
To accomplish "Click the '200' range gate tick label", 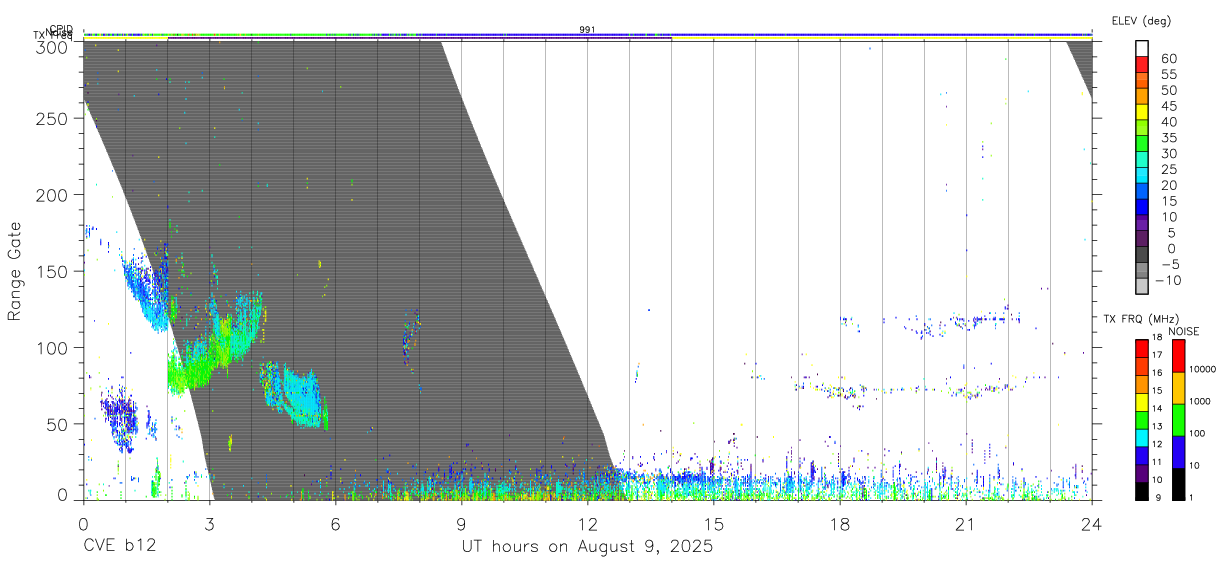I will [x=53, y=195].
